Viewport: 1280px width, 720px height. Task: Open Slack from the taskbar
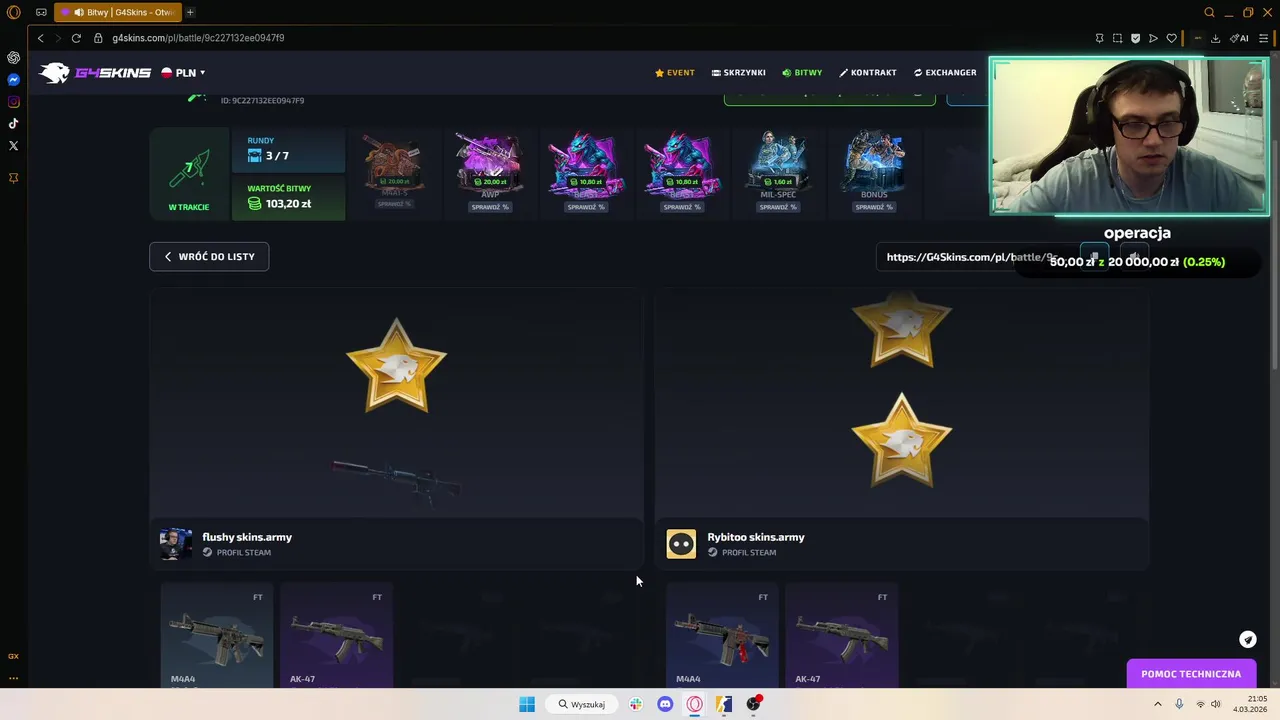635,704
